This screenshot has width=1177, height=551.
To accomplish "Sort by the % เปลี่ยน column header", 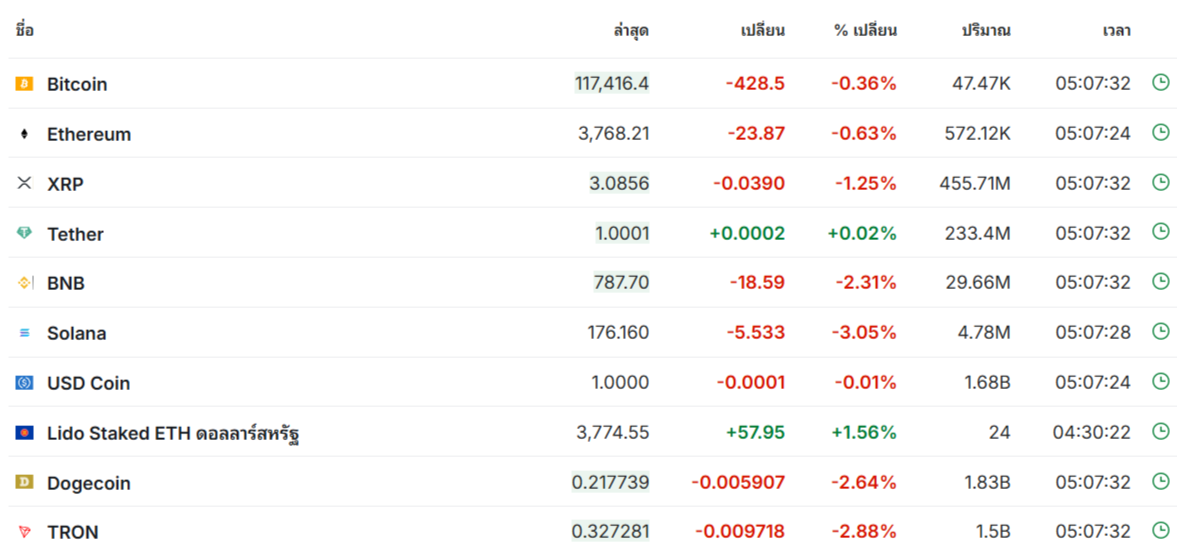I will coord(865,31).
